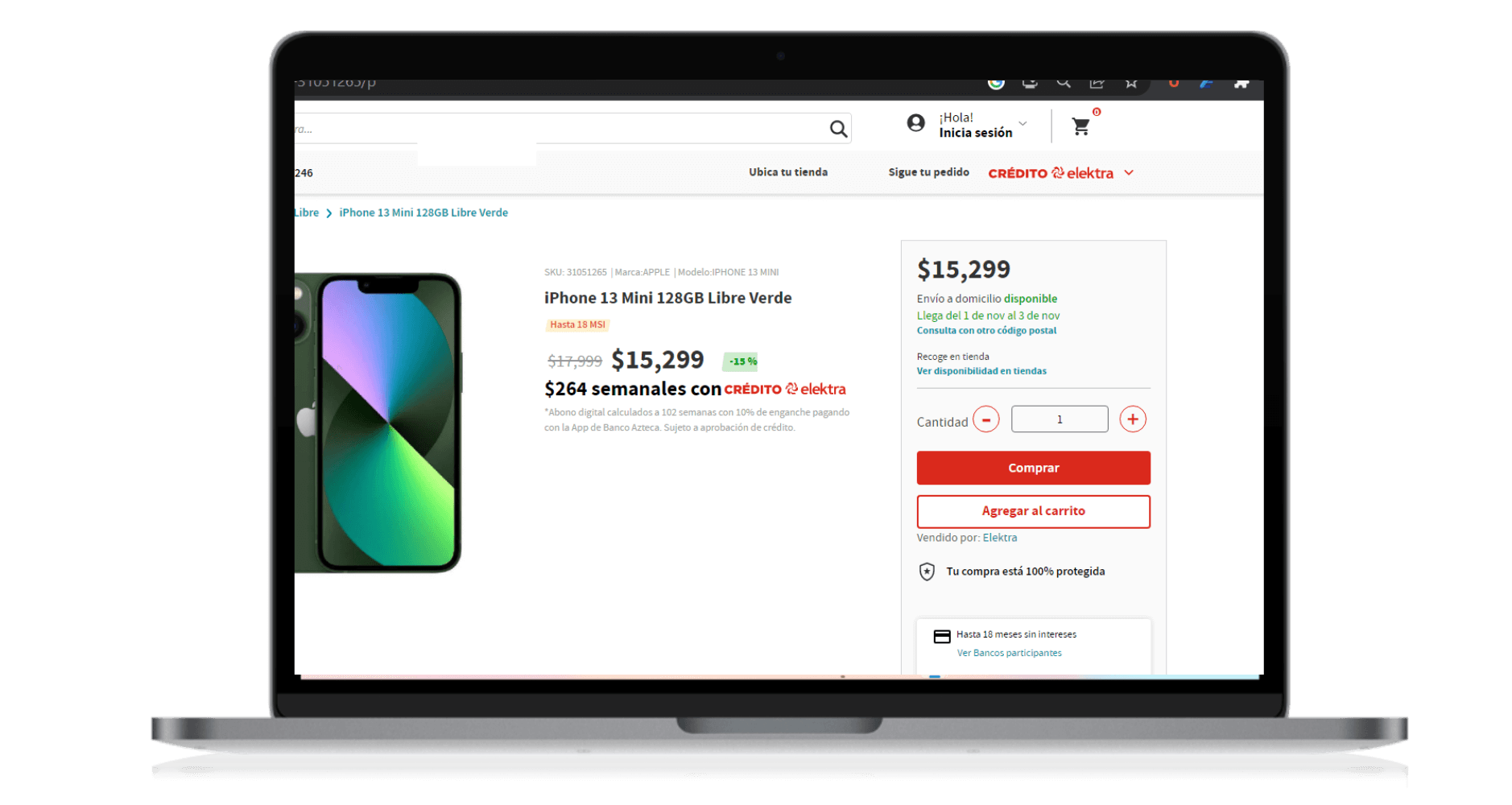Increase quantity with the plus button

point(1133,419)
